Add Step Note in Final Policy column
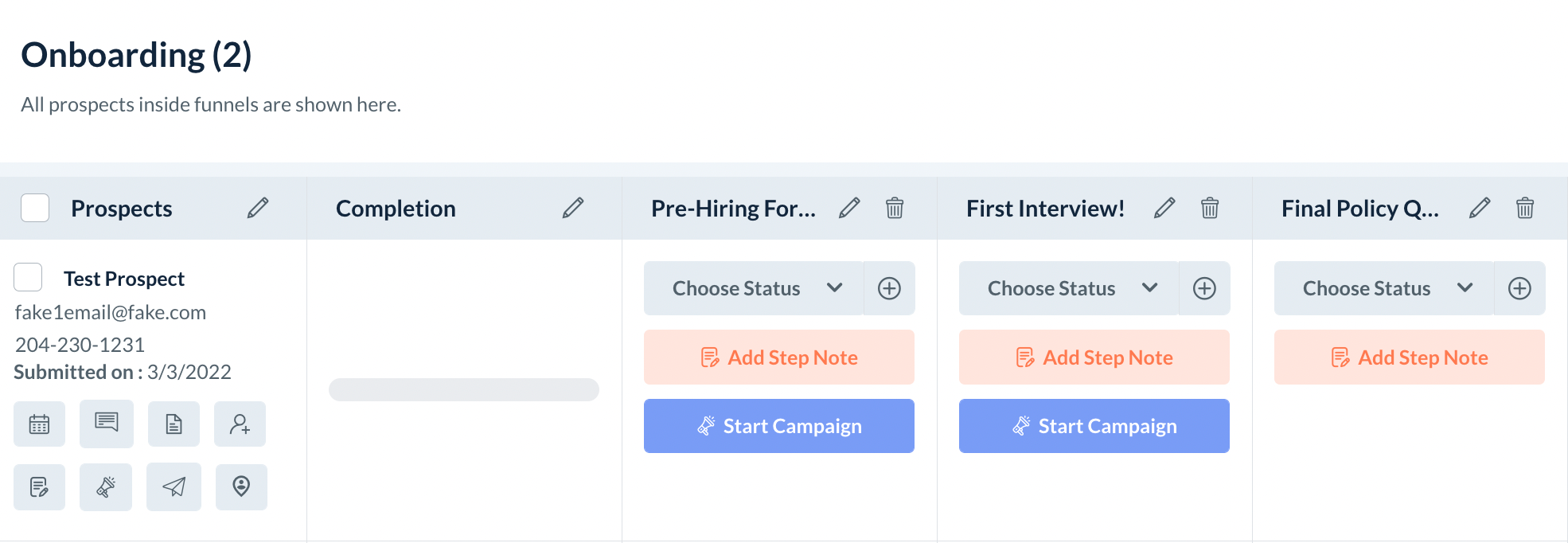Image resolution: width=1568 pixels, height=543 pixels. coord(1409,357)
